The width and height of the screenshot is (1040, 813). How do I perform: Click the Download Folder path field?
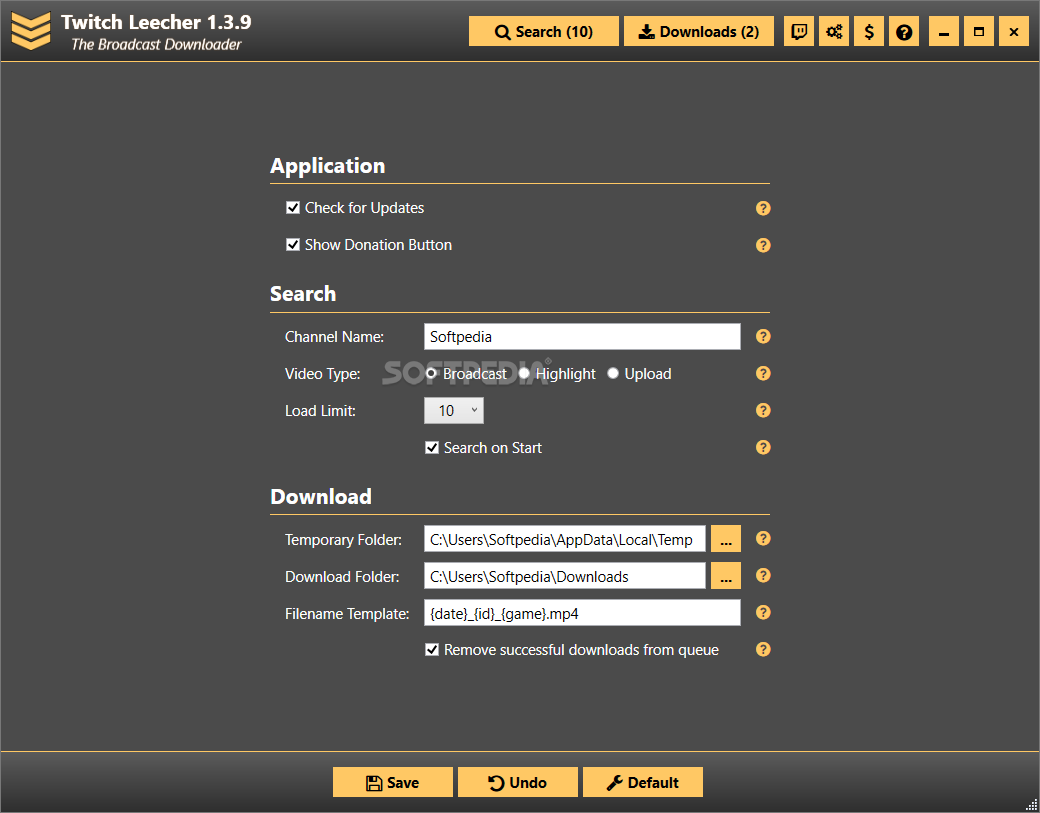click(x=565, y=576)
